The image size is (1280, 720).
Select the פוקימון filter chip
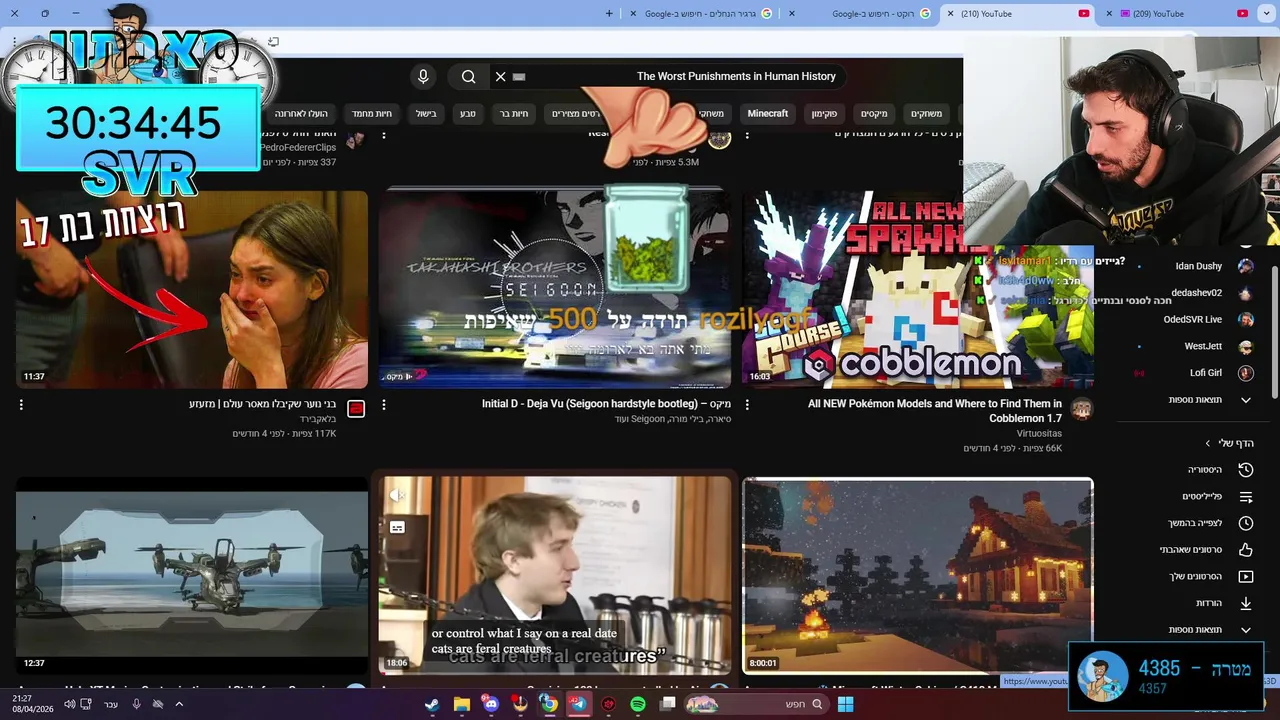824,114
